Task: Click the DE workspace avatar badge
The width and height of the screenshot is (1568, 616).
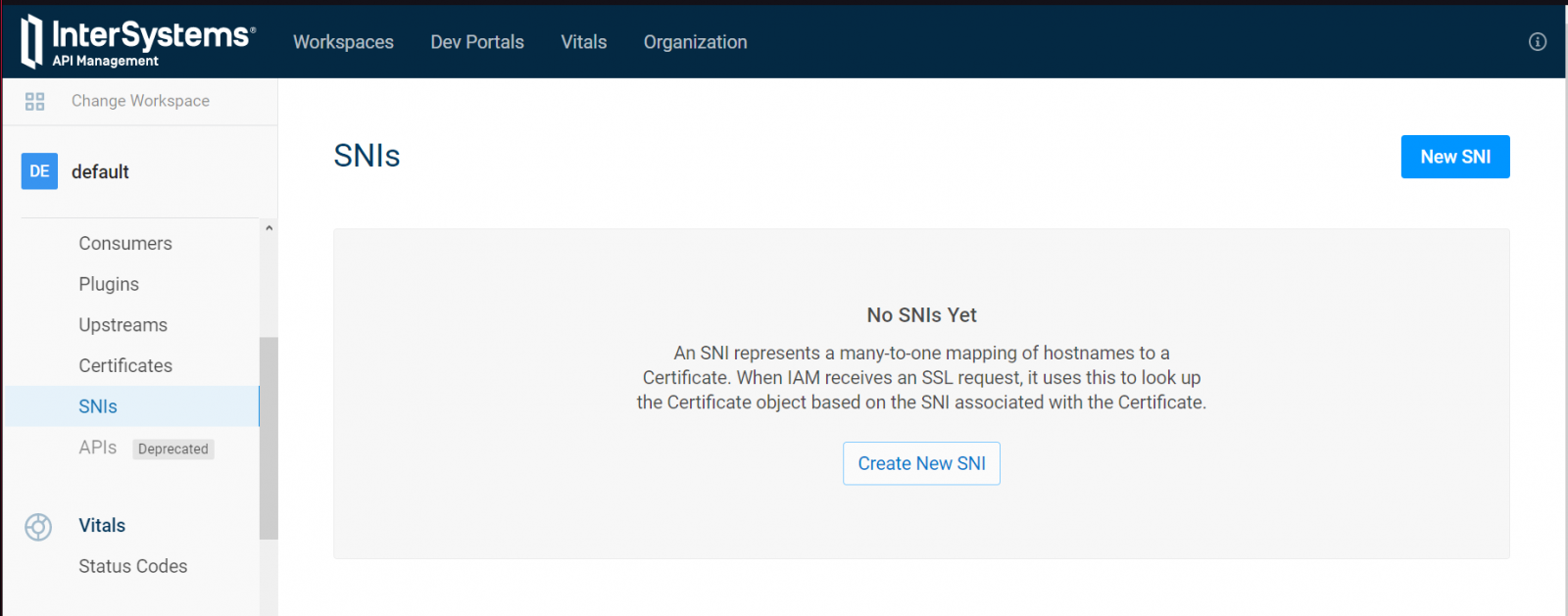Action: click(39, 171)
